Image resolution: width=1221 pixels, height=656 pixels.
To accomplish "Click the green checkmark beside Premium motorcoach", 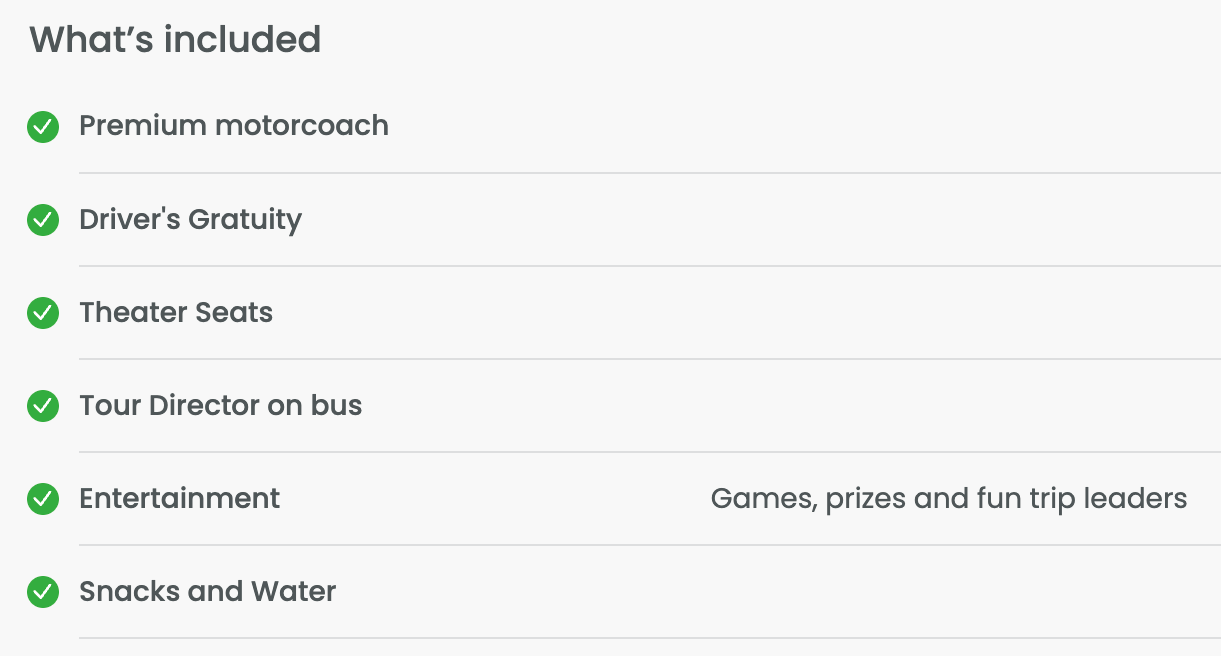I will 43,127.
